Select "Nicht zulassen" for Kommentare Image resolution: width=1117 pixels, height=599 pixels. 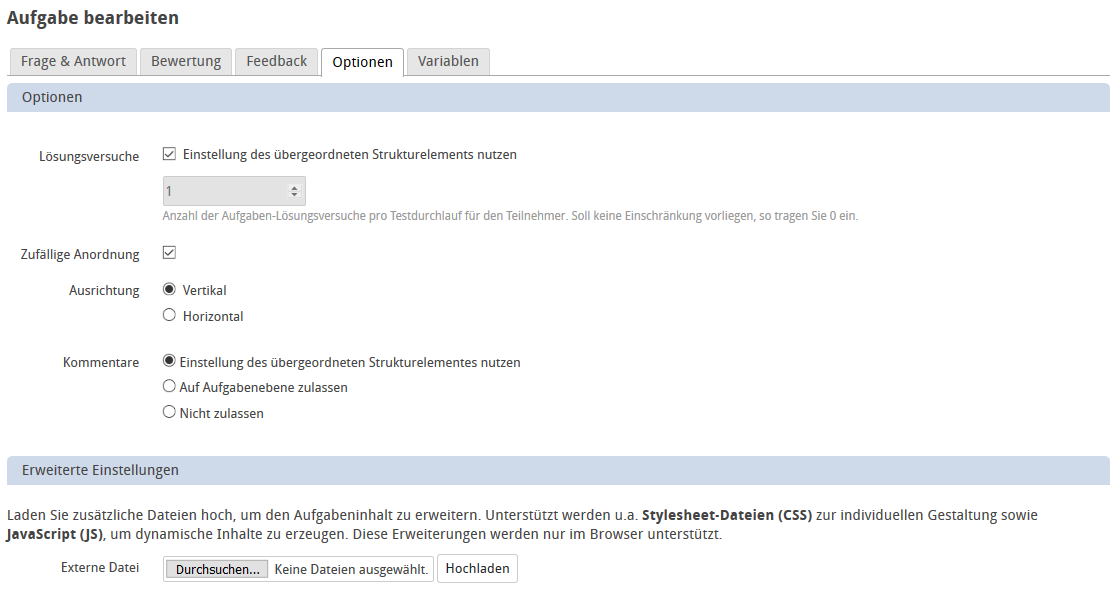coord(169,412)
